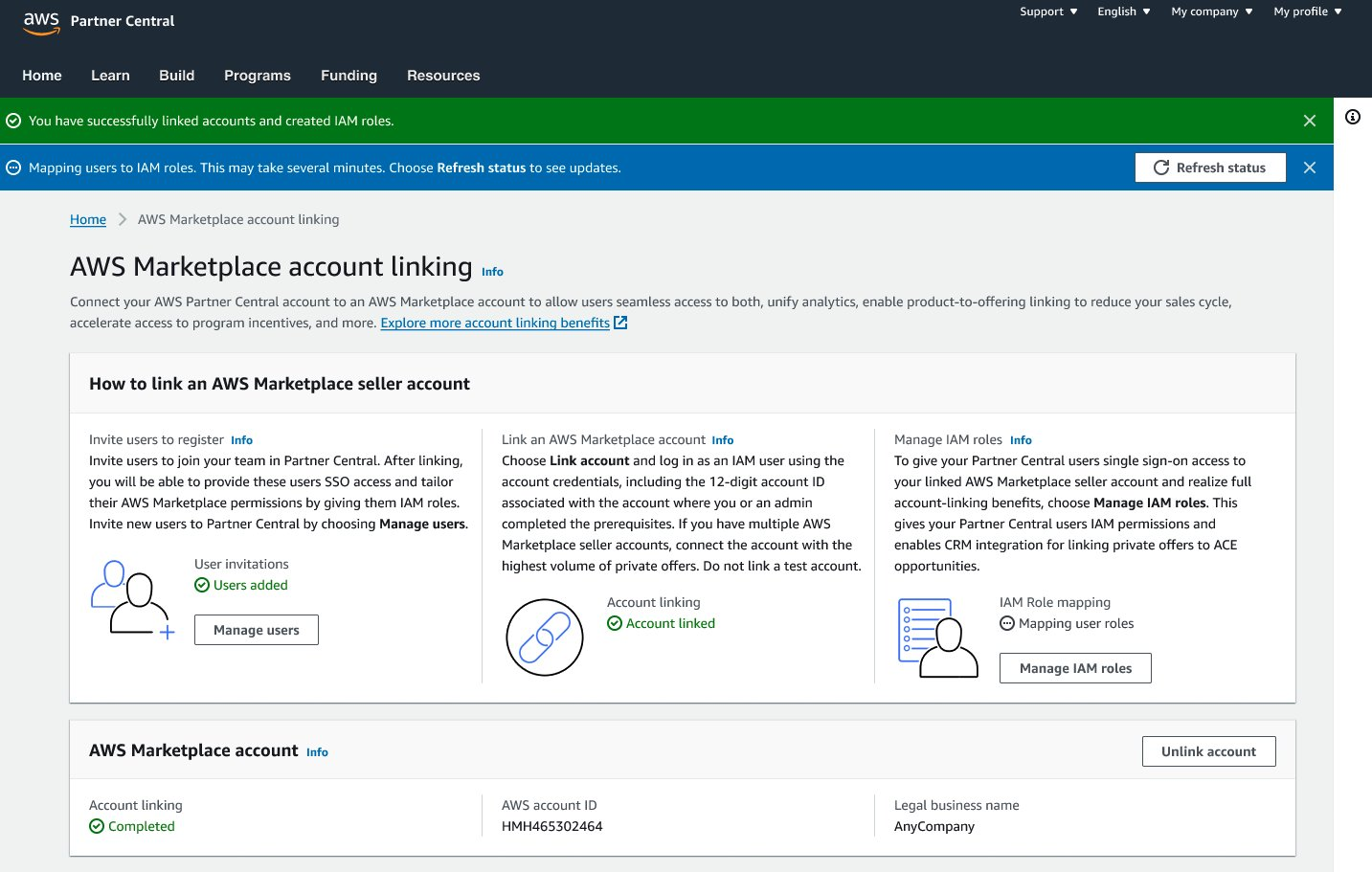Expand the My company menu
The image size is (1372, 872).
[1211, 11]
